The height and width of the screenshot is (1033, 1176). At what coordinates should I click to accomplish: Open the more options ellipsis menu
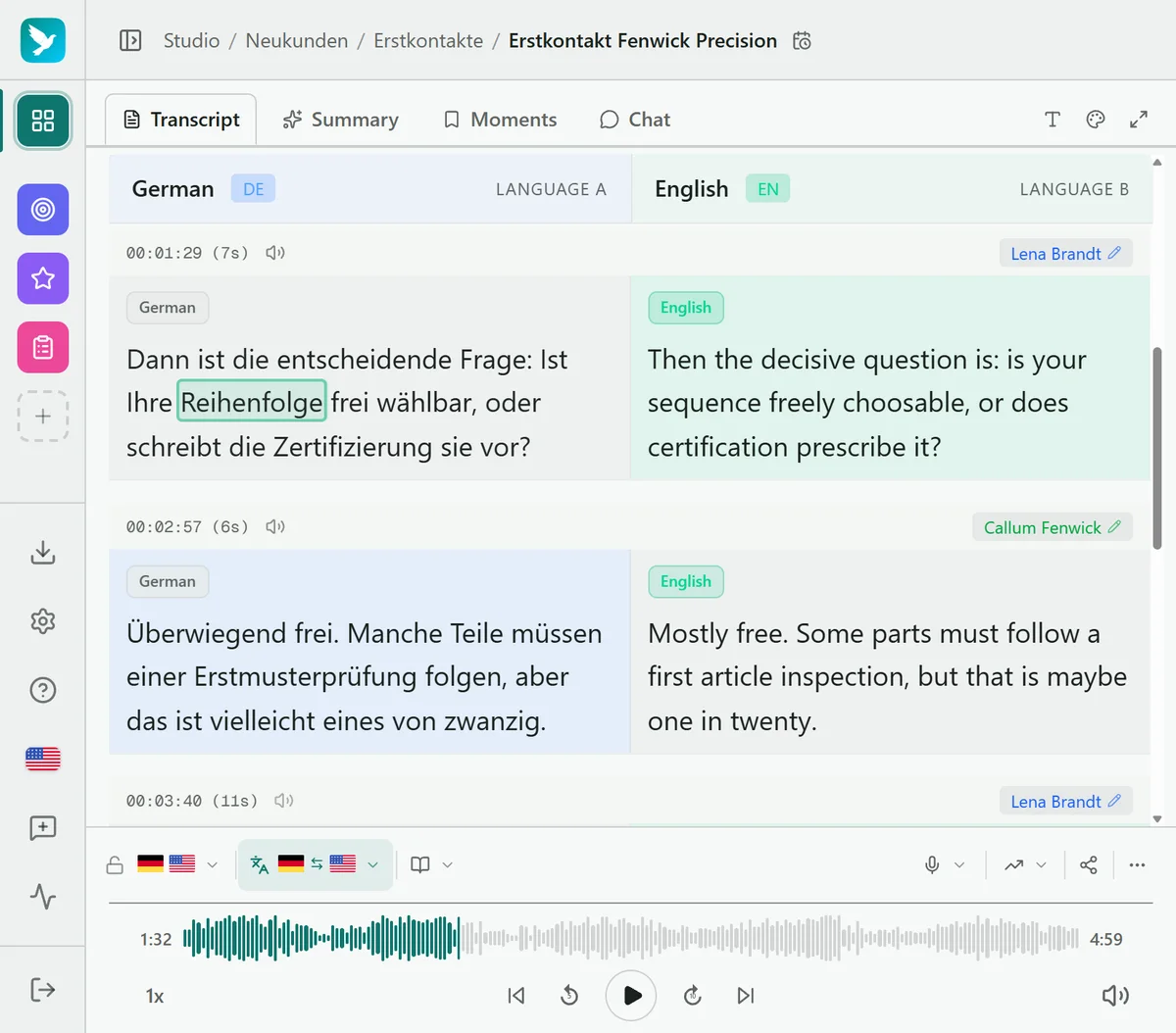[1137, 864]
